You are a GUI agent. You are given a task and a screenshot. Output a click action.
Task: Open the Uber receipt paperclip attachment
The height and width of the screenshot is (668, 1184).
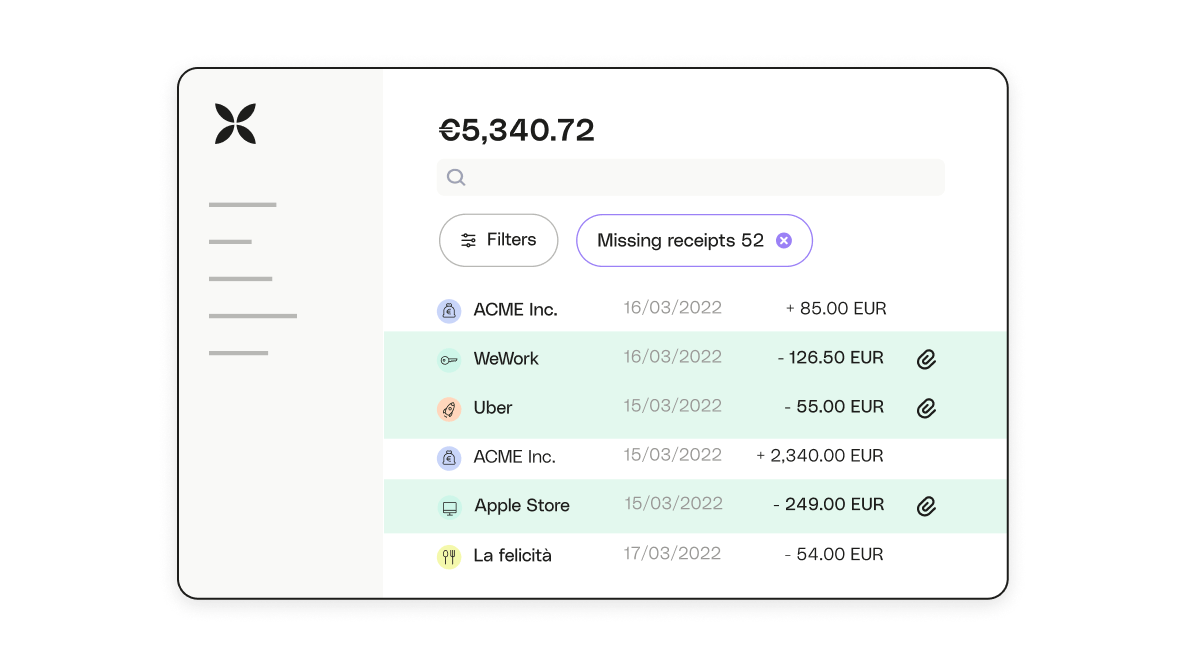pos(926,408)
